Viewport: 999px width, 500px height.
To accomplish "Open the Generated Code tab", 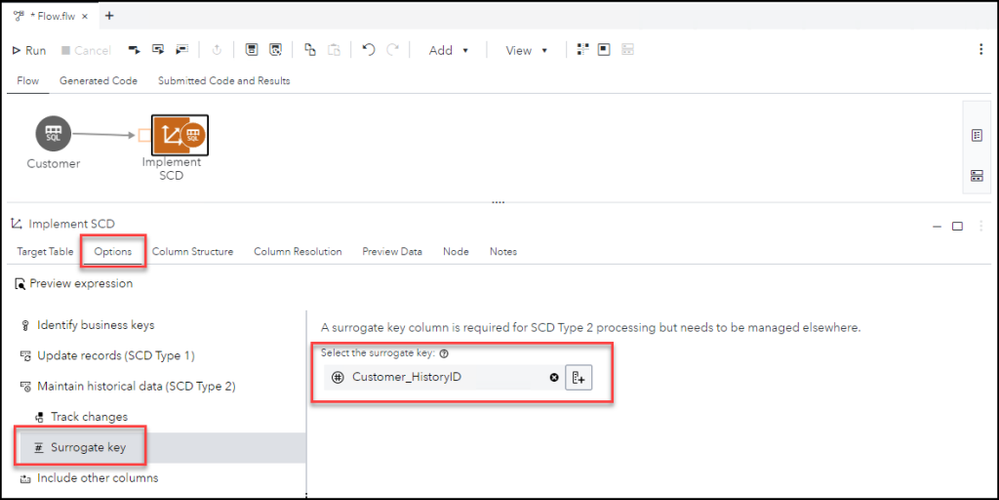I will [99, 81].
